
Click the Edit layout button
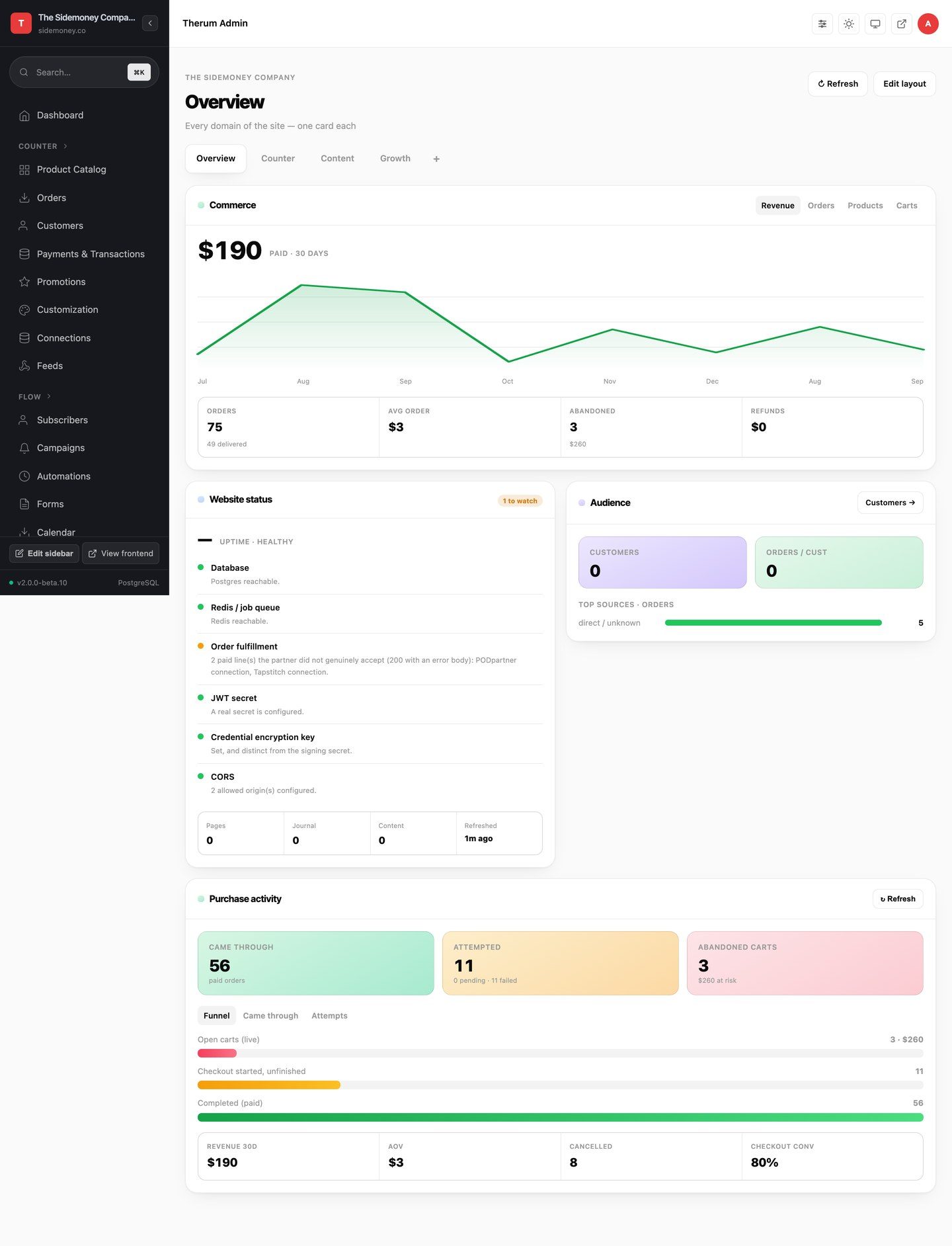pos(904,84)
